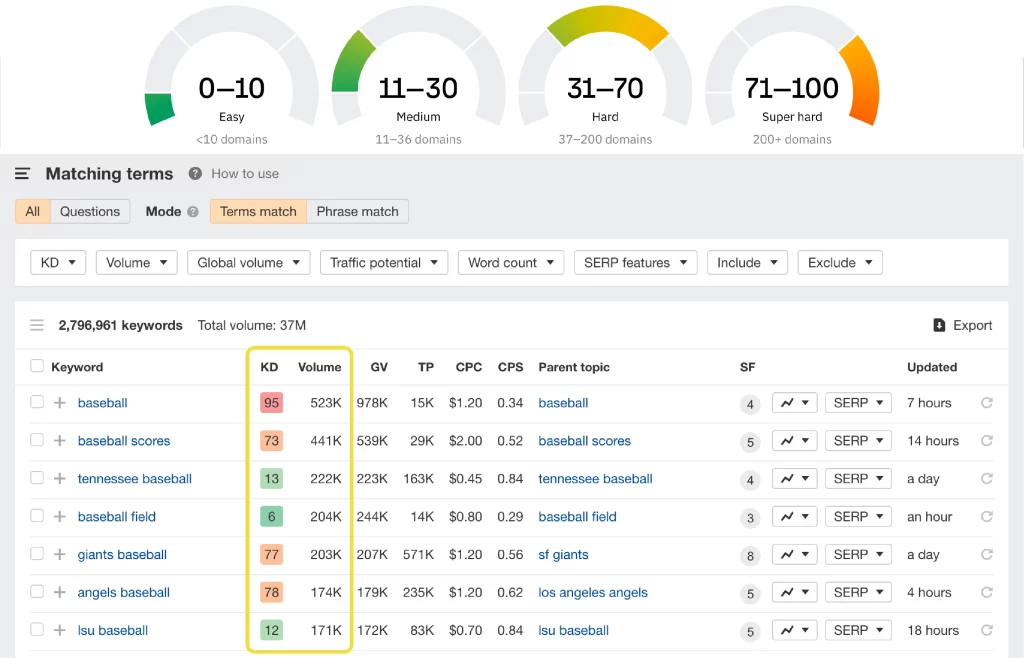Refresh the baseball scores row
The width and height of the screenshot is (1024, 658).
pyautogui.click(x=987, y=441)
